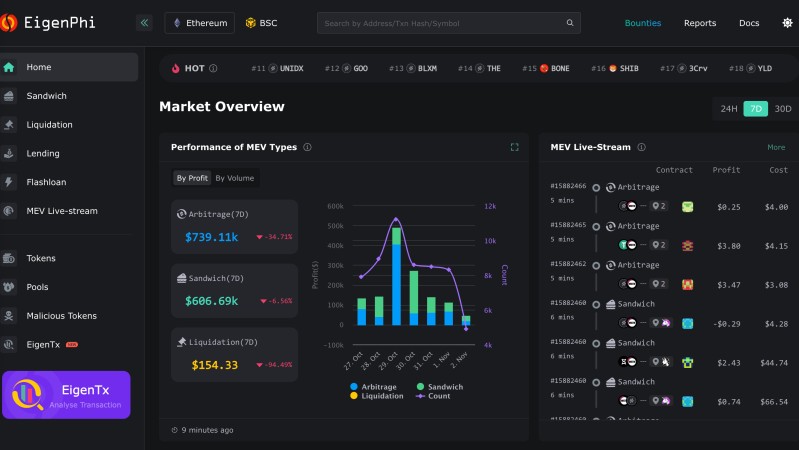Click the settings gear icon
This screenshot has height=450, width=799.
[786, 23]
